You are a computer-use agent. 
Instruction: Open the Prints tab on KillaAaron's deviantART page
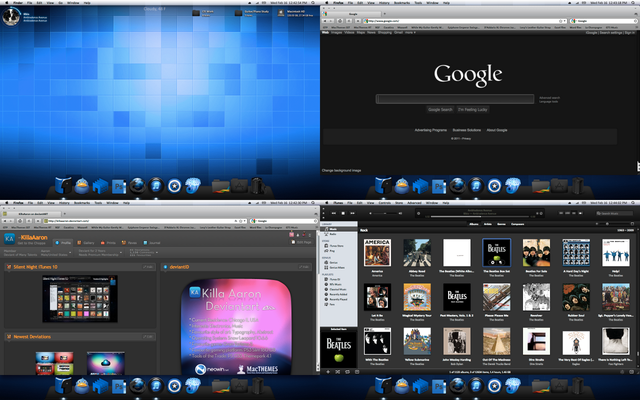108,242
